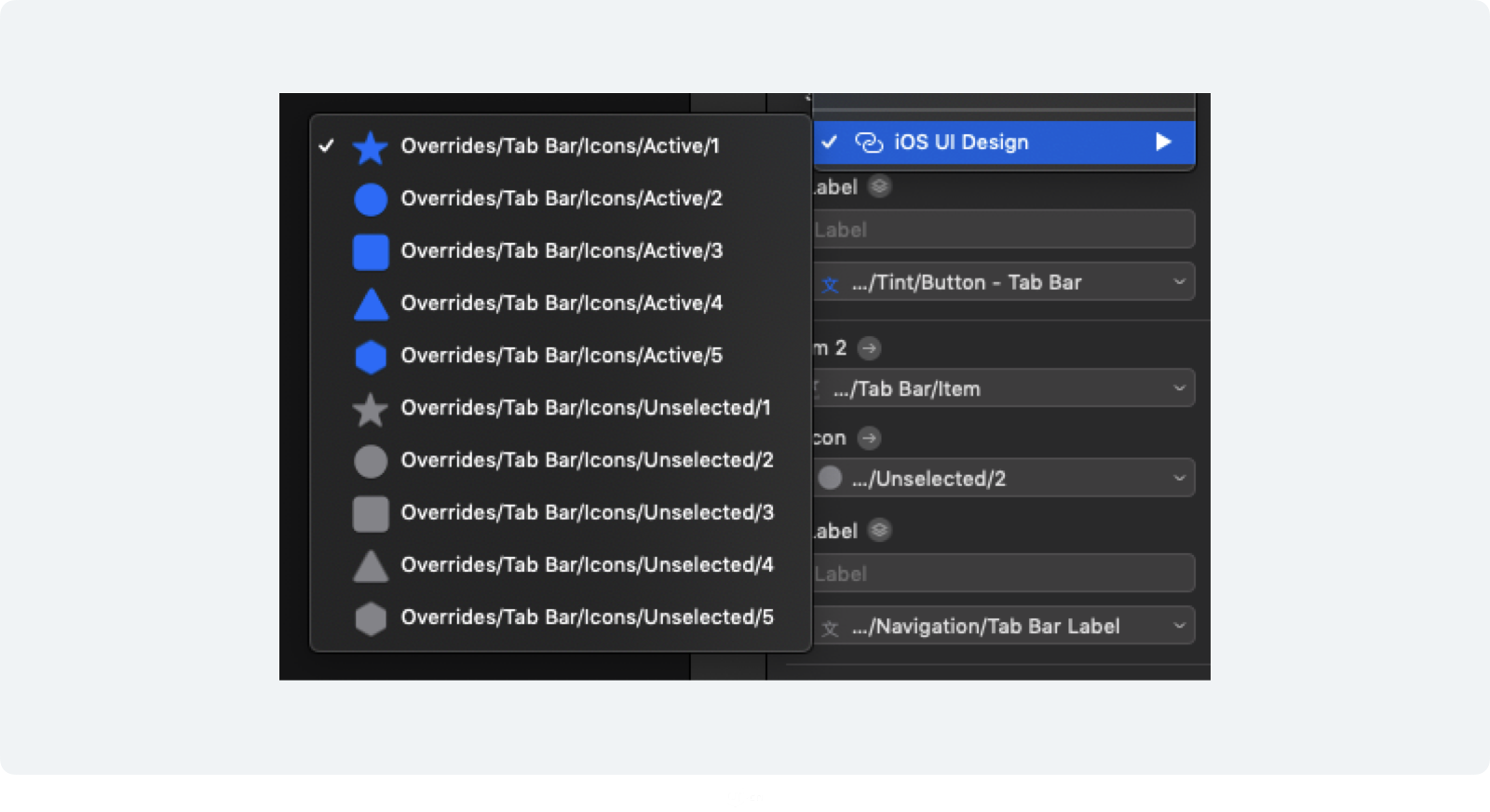Screen dimensions: 1490x812
Task: Open the Unselected/2 icon override dropdown
Action: click(1004, 479)
